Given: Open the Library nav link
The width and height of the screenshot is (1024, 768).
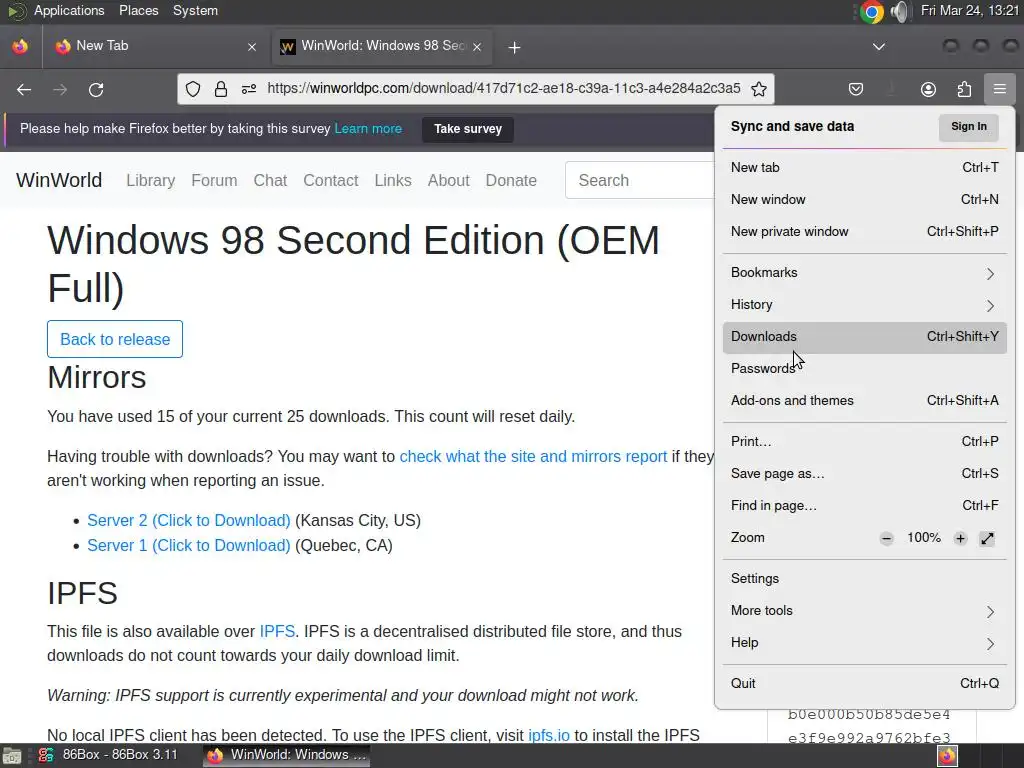Looking at the screenshot, I should [151, 180].
